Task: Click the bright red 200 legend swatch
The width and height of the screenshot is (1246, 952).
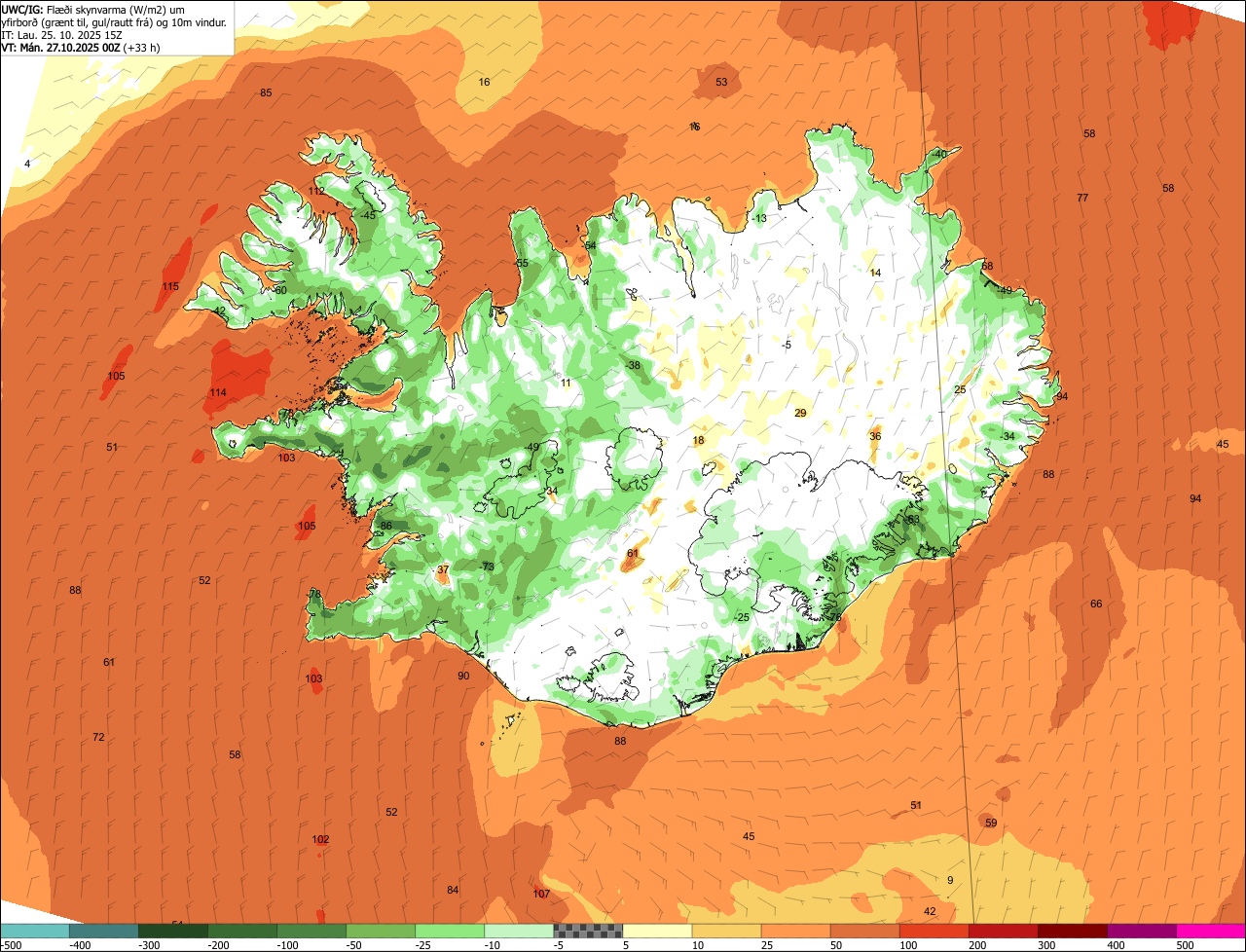Action: [x=1004, y=932]
